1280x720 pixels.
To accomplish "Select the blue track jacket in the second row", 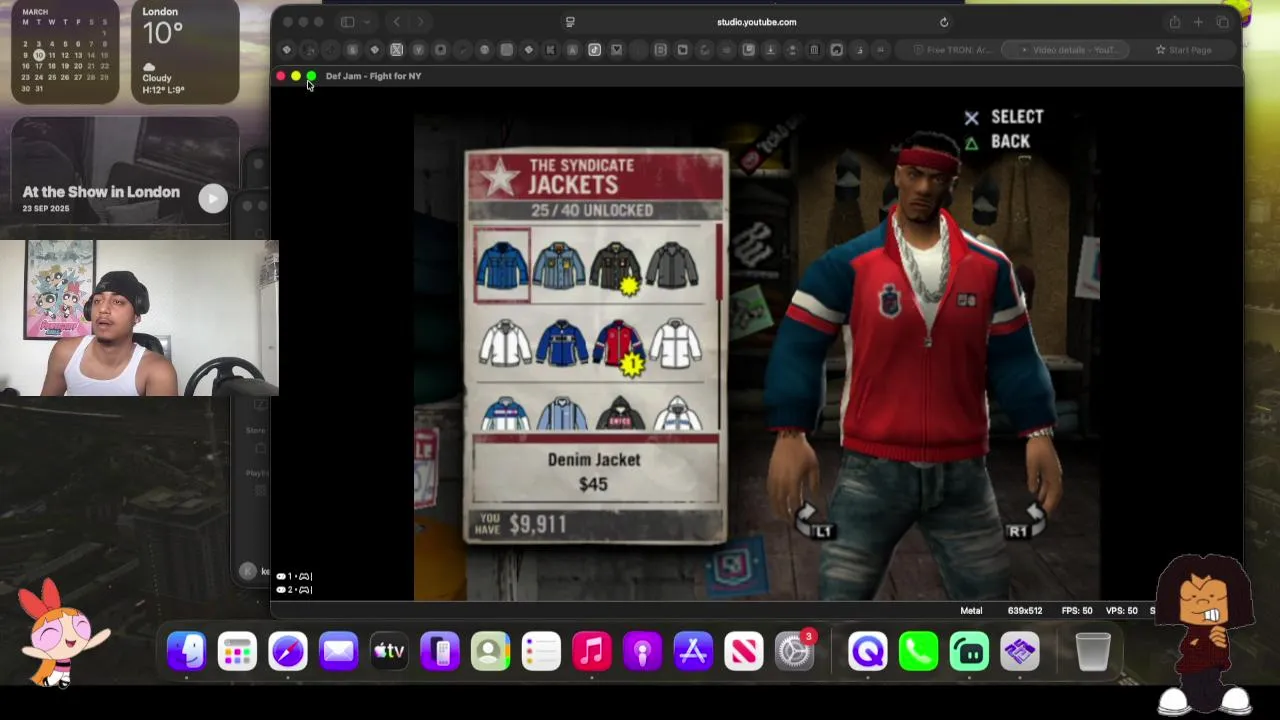I will pyautogui.click(x=561, y=343).
